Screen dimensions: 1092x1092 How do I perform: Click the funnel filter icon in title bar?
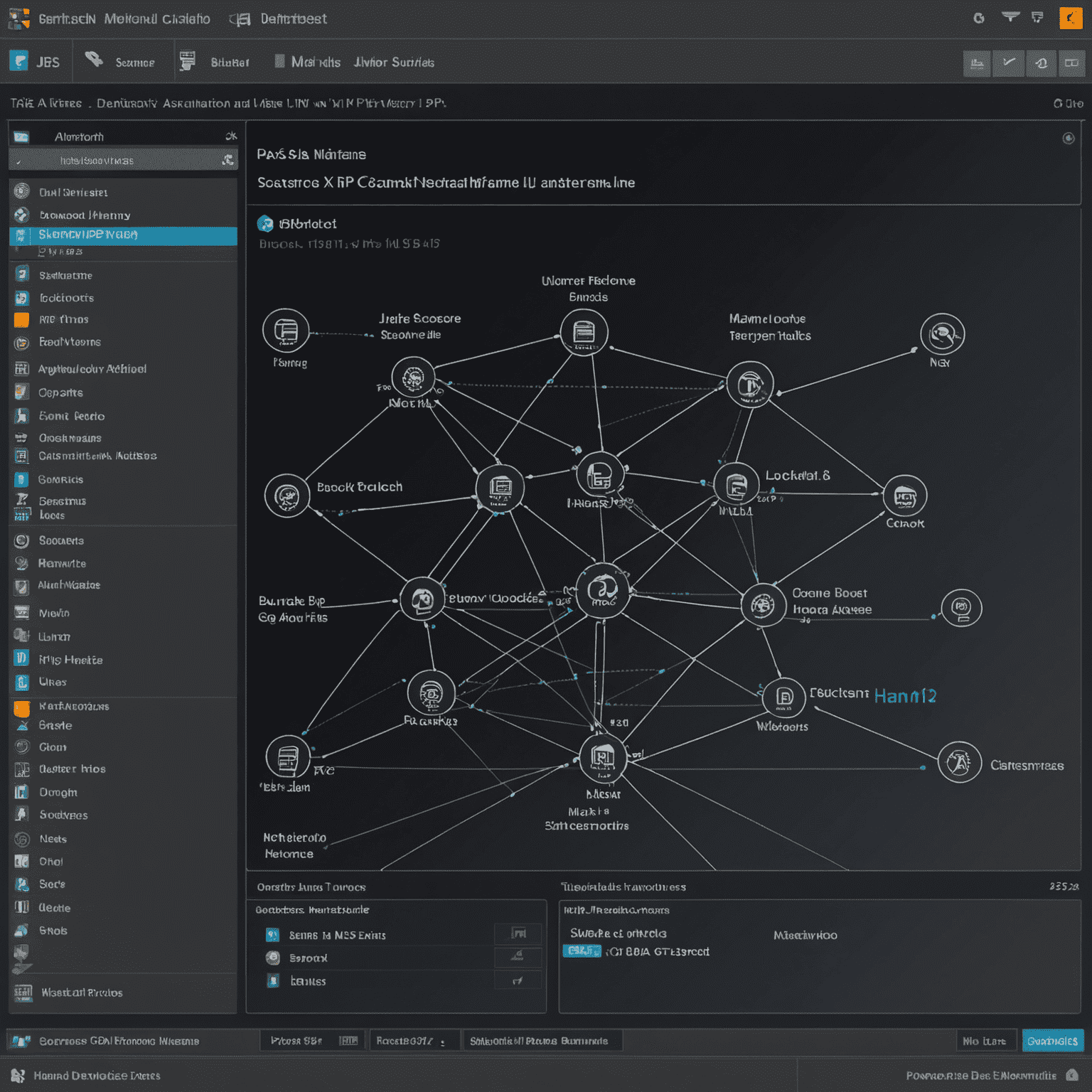(1010, 17)
